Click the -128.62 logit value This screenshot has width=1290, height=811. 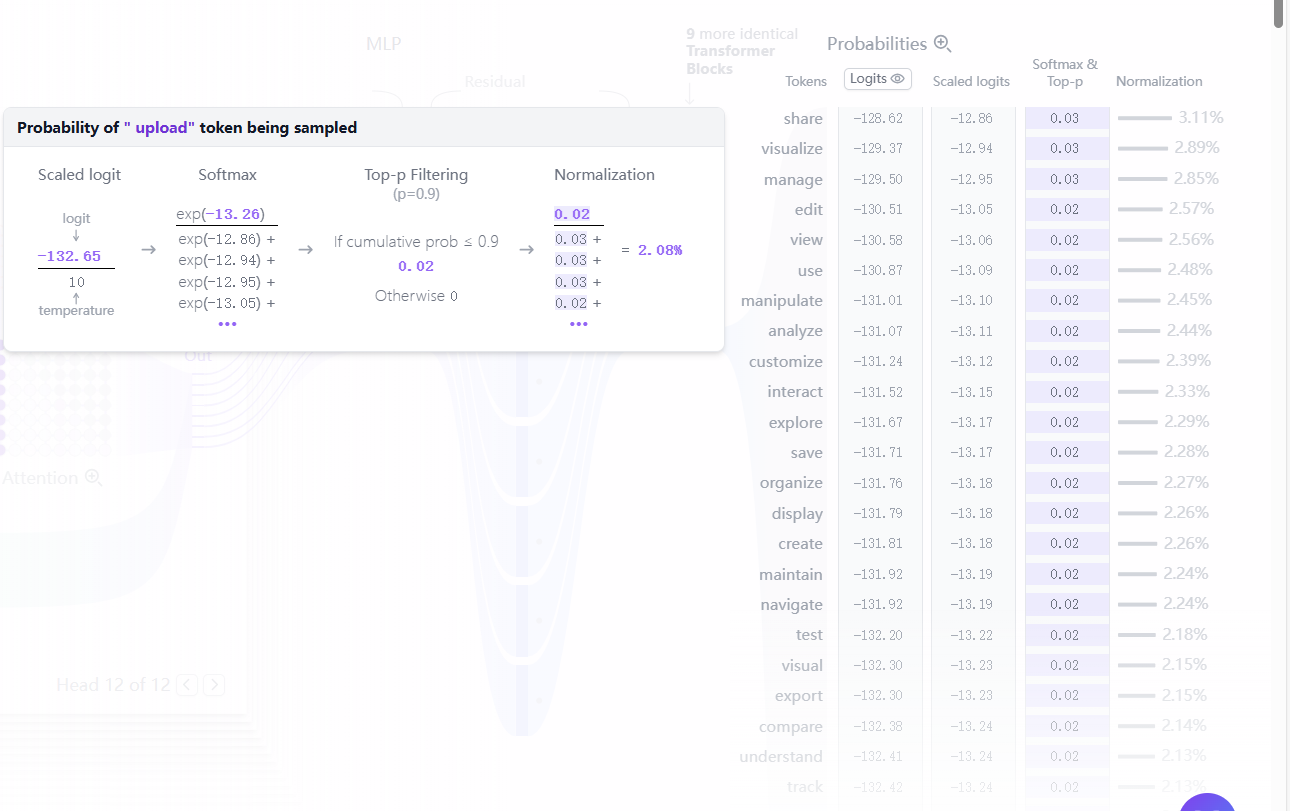click(878, 118)
